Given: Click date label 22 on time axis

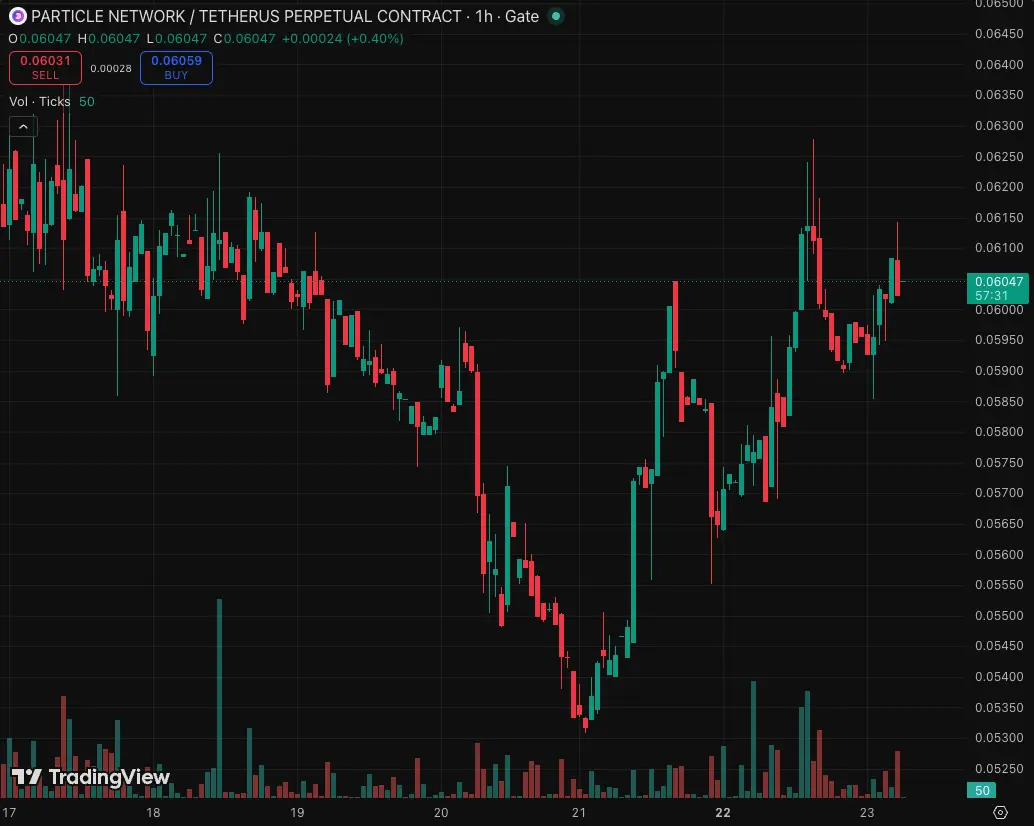Looking at the screenshot, I should (x=723, y=813).
